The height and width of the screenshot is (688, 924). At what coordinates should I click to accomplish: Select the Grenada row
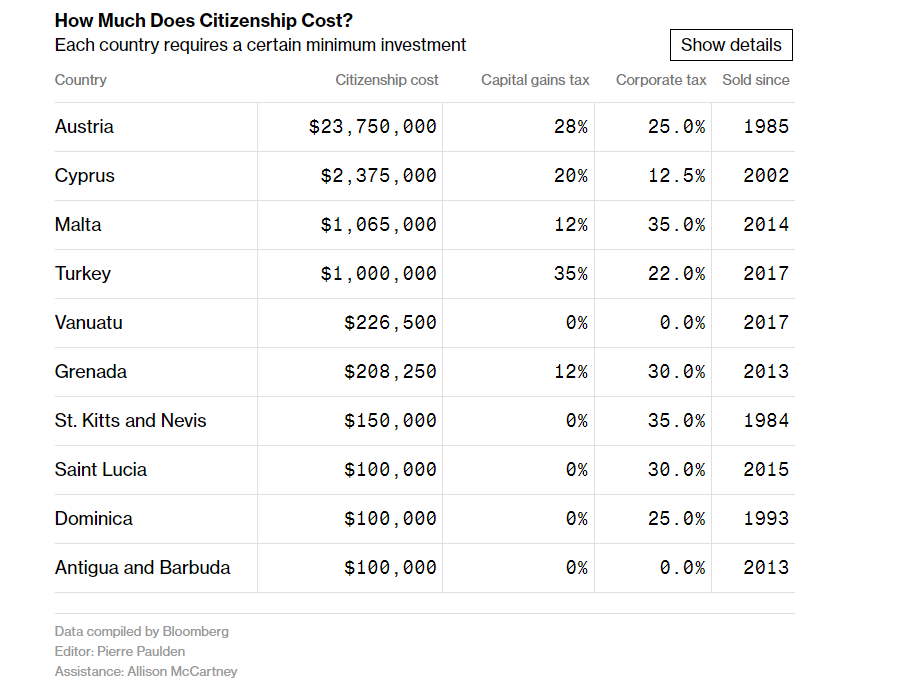(91, 372)
